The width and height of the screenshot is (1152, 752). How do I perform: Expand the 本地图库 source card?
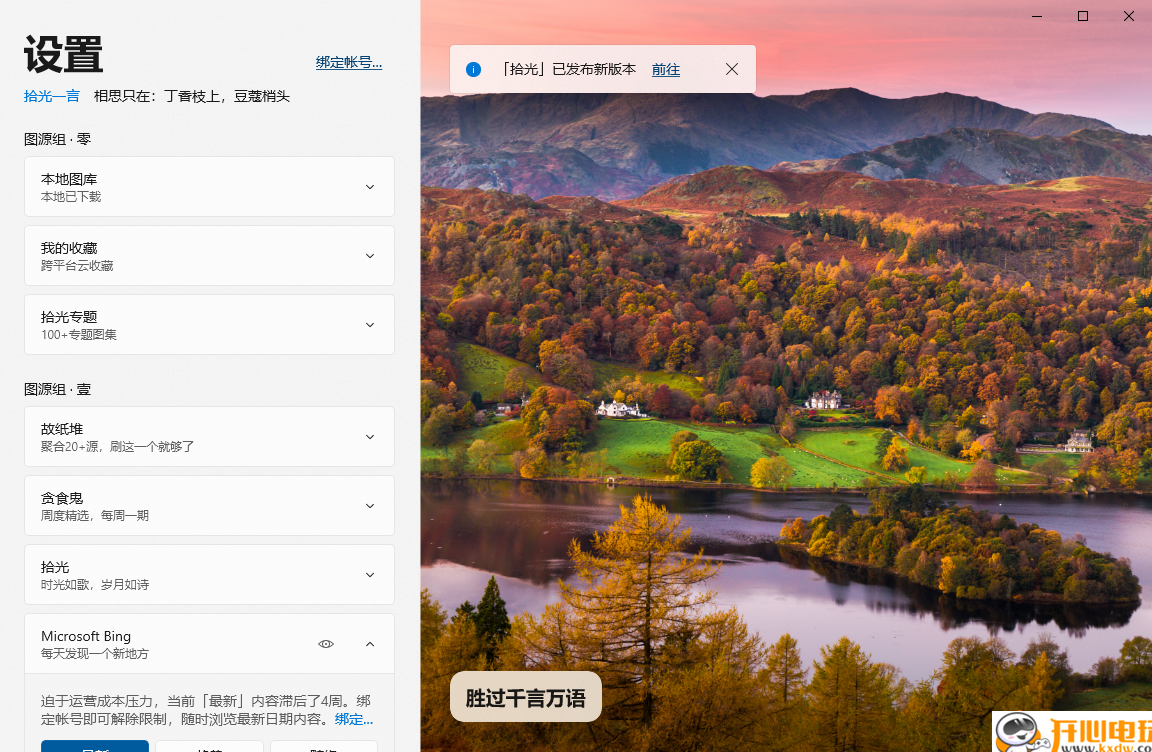point(370,186)
